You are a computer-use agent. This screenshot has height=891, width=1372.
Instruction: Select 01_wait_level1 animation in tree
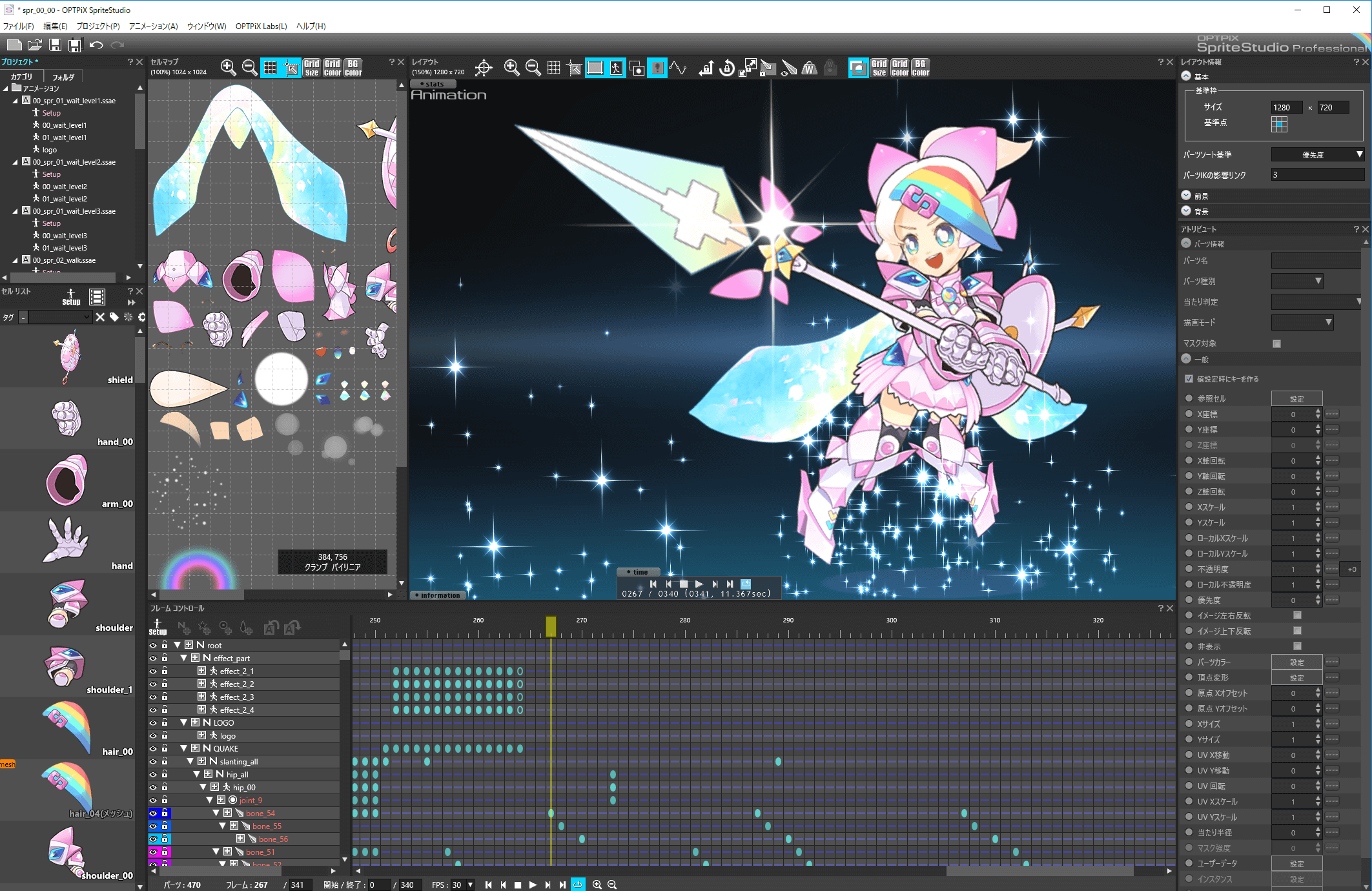point(64,138)
